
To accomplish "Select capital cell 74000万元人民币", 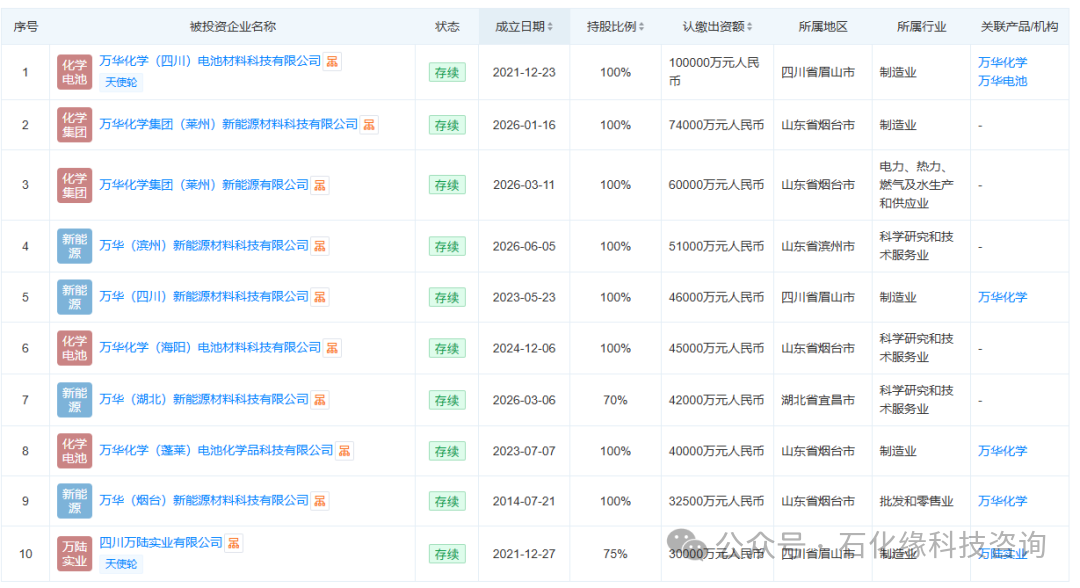I will click(716, 125).
